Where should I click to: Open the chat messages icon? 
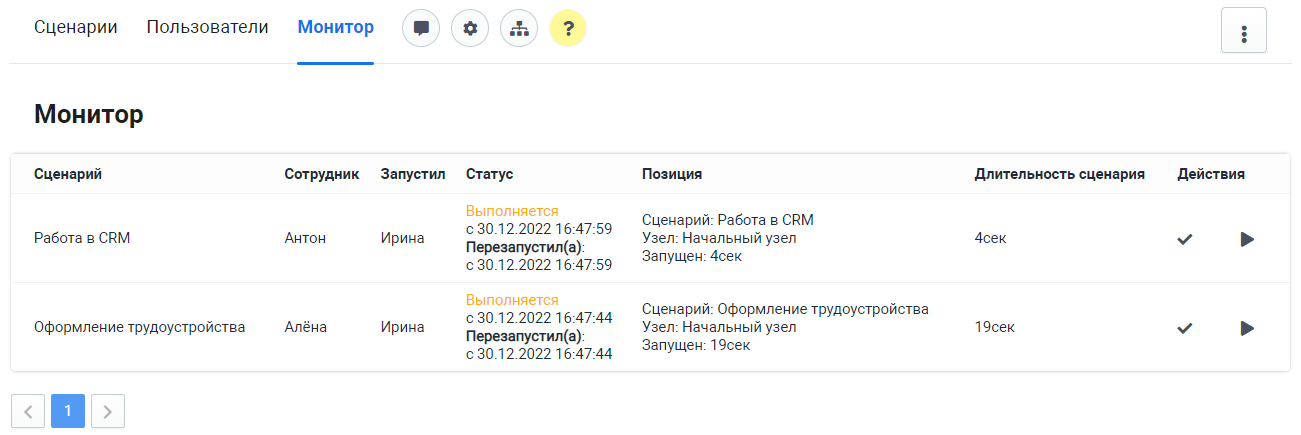[421, 29]
